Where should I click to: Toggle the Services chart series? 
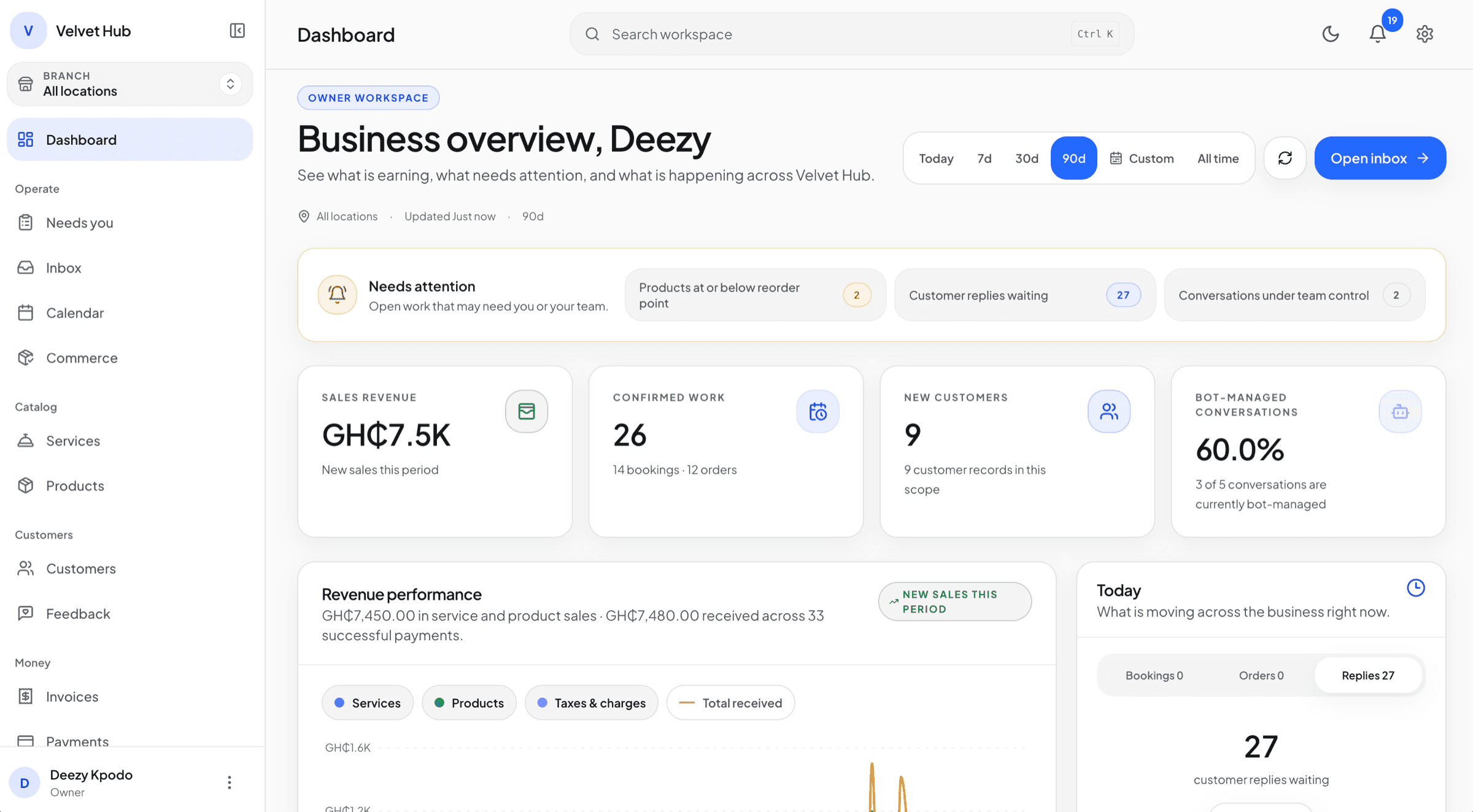coord(368,703)
